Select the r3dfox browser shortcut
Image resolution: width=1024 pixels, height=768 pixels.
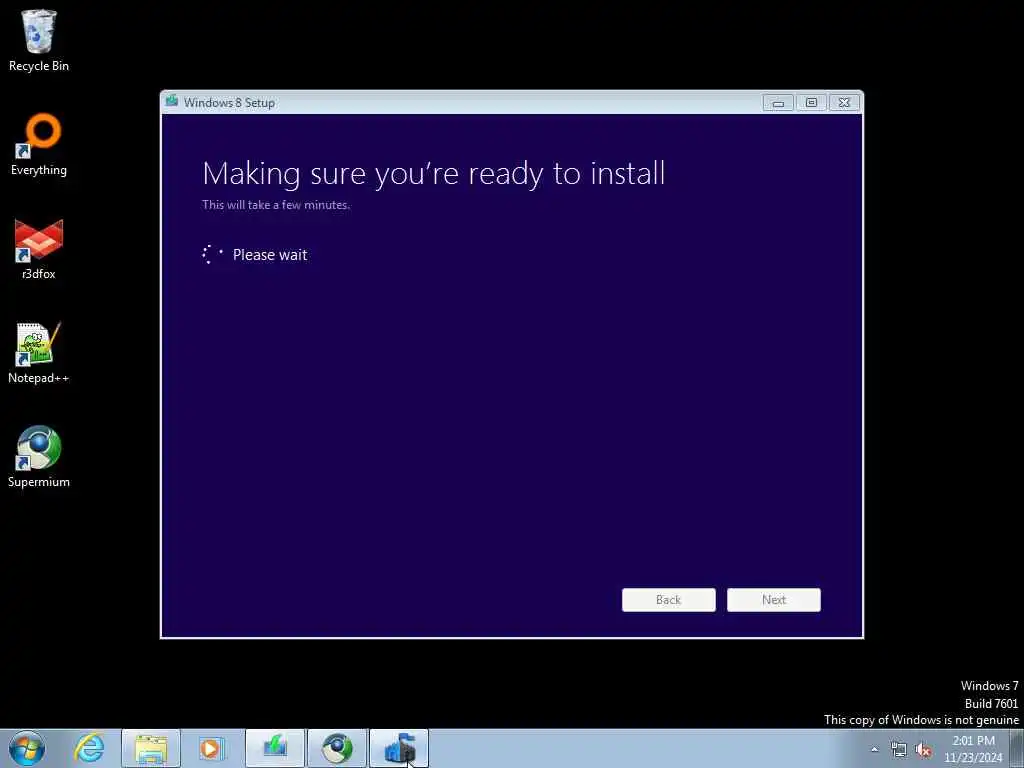(39, 249)
